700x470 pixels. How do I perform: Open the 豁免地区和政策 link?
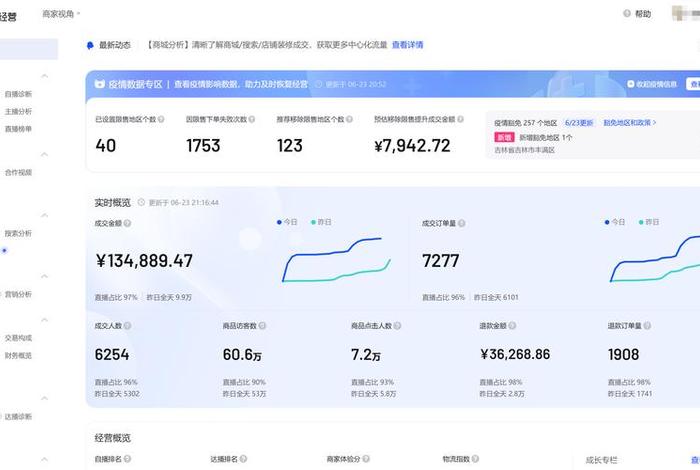pyautogui.click(x=629, y=123)
